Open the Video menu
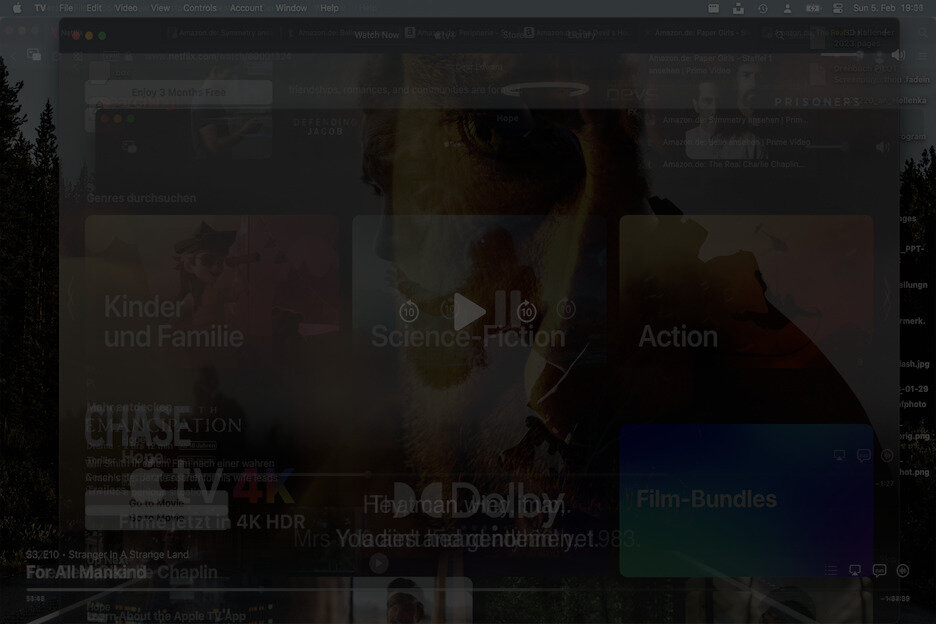The width and height of the screenshot is (936, 624). tap(126, 8)
